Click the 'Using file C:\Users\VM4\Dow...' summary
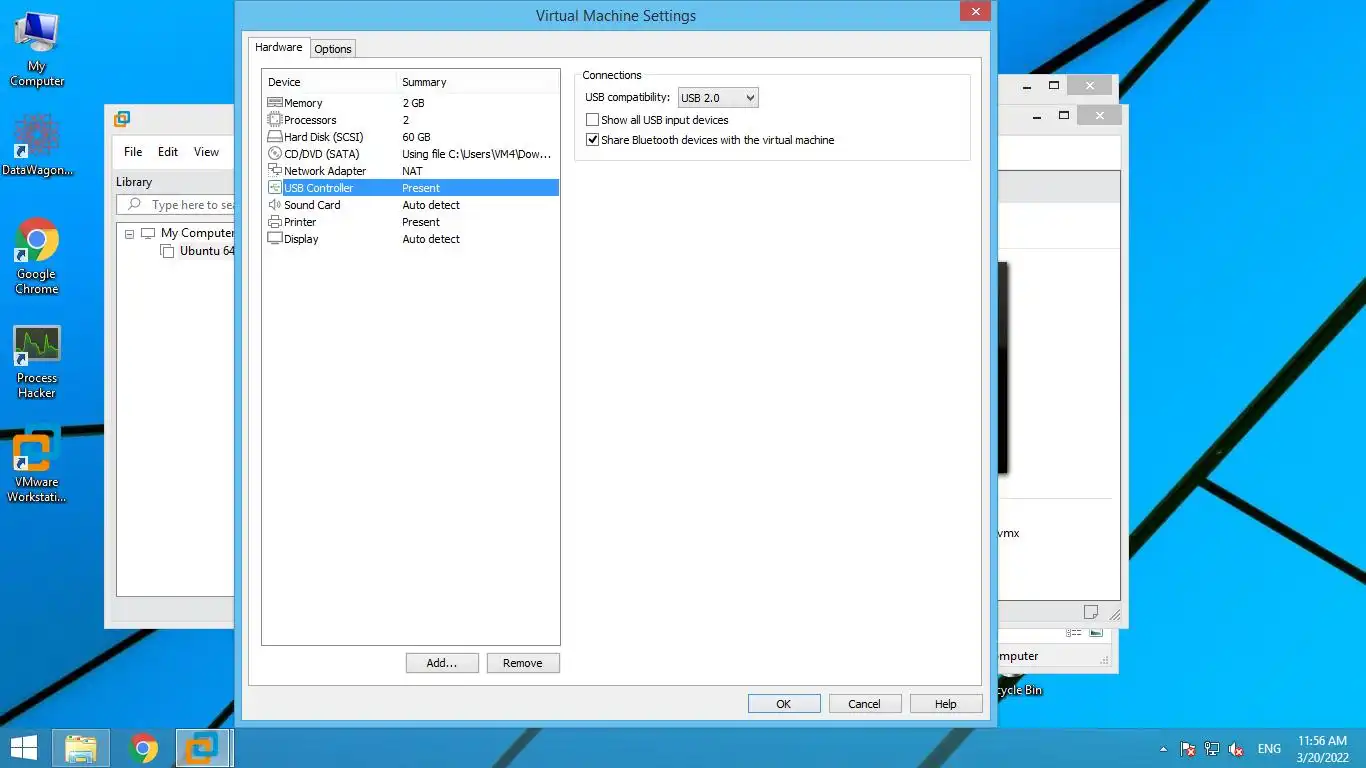Screen dimensions: 1366x768 (477, 154)
